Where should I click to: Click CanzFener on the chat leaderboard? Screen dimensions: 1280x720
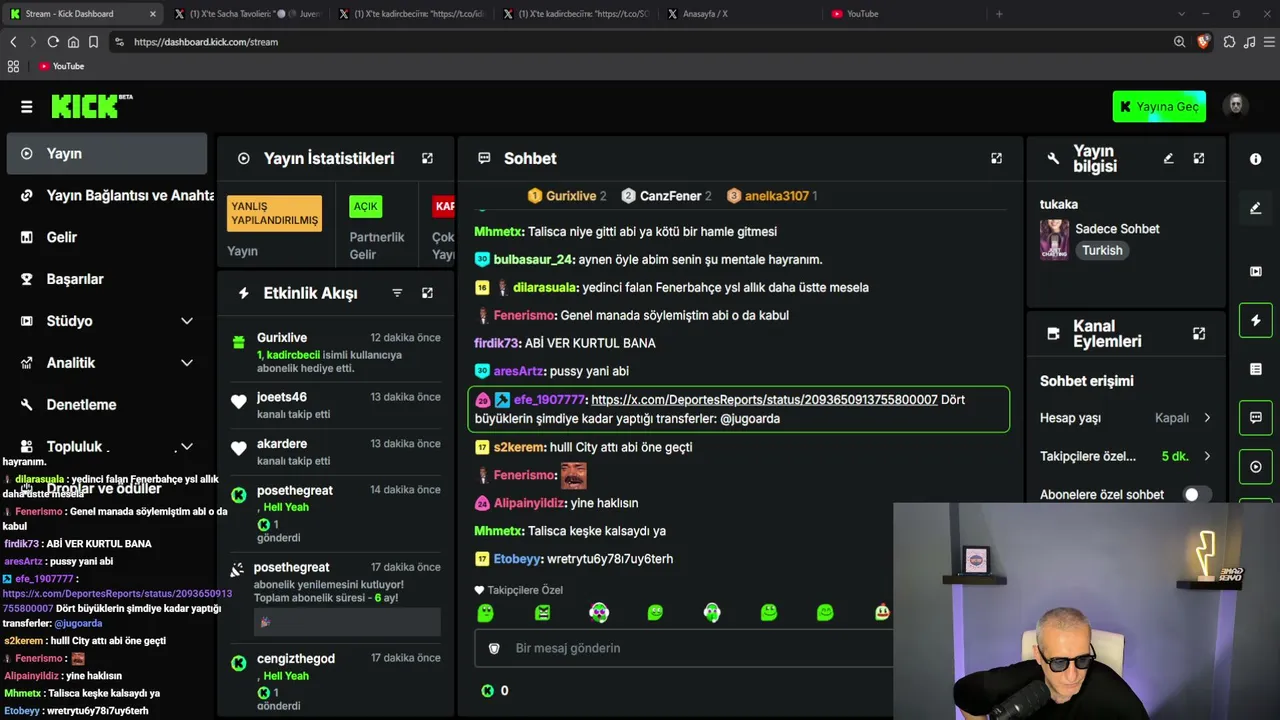click(x=670, y=196)
